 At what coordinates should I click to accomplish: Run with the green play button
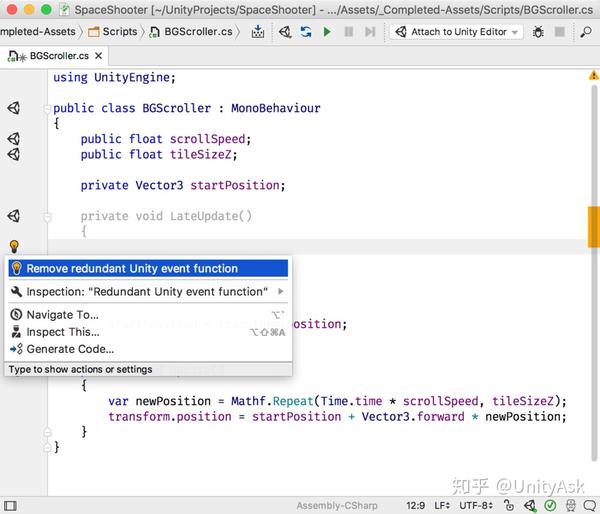(327, 32)
